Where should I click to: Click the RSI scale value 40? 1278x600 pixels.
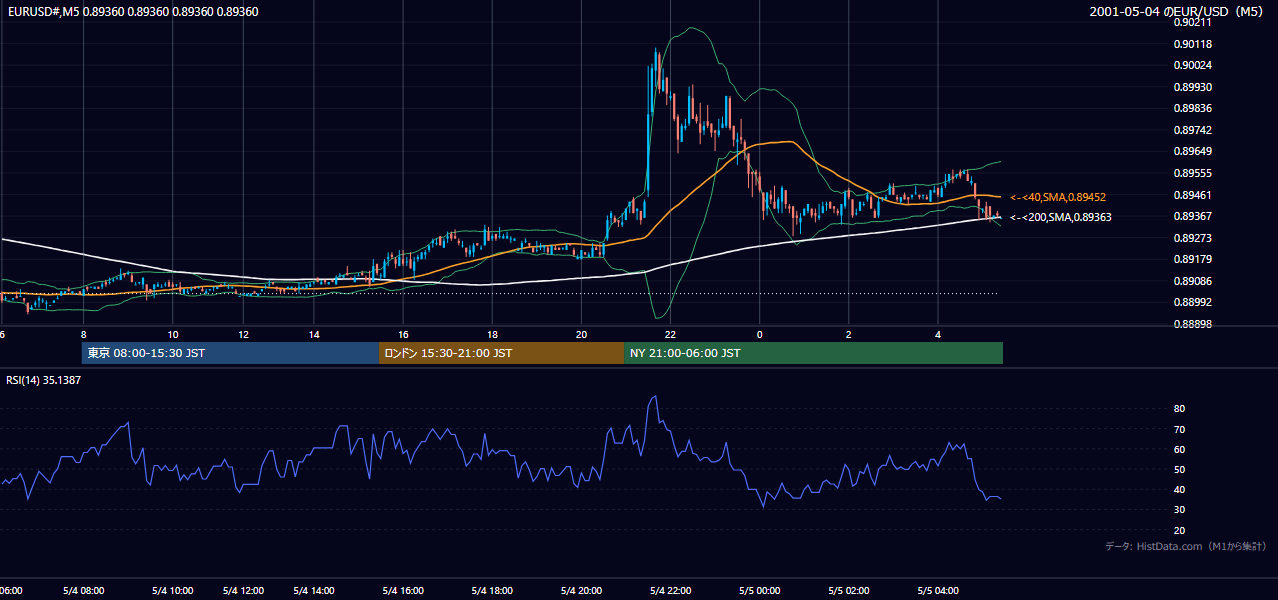pyautogui.click(x=1179, y=489)
